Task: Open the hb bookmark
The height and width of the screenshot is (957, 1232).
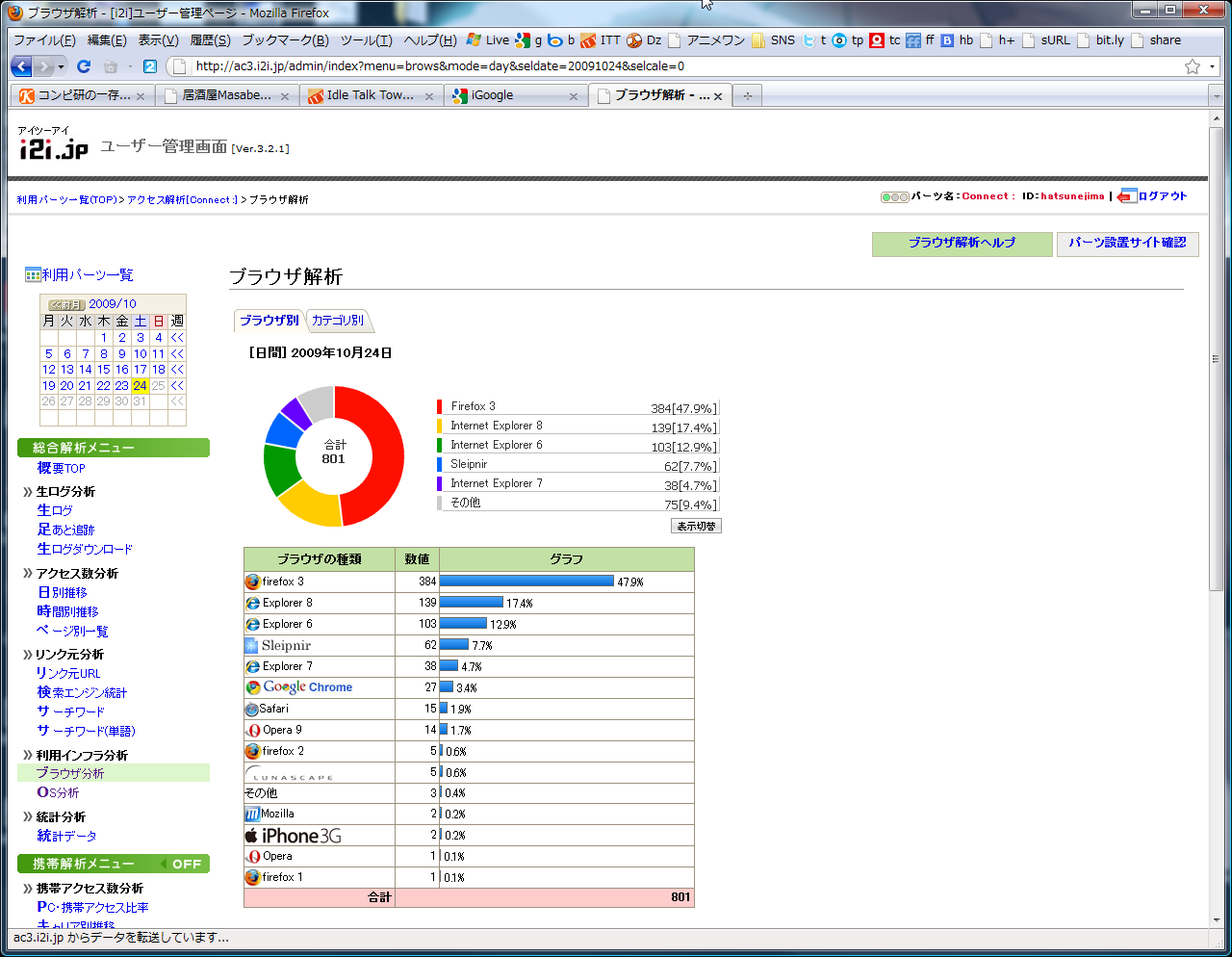Action: [x=957, y=39]
